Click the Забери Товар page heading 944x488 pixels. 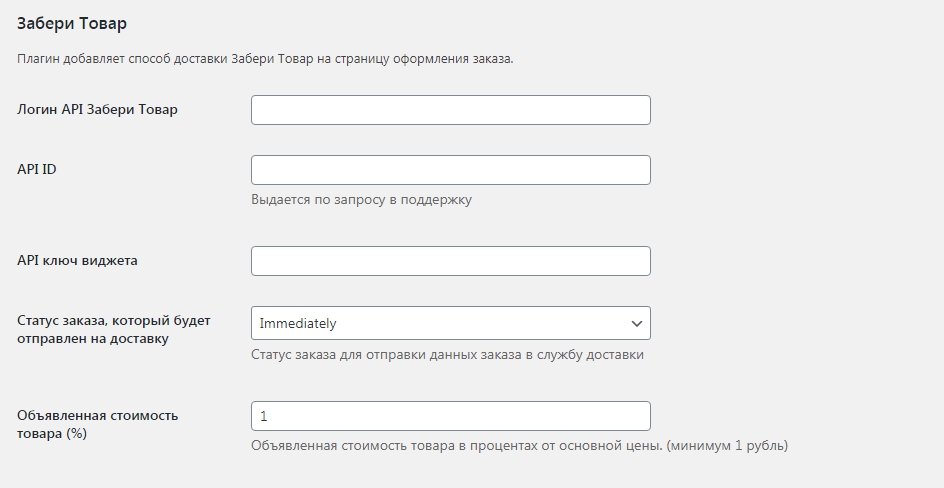72,23
